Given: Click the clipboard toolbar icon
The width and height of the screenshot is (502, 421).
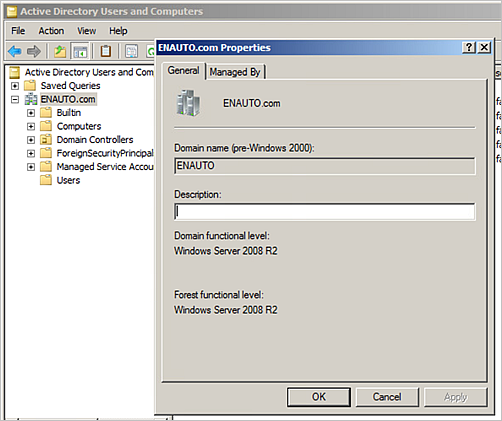Looking at the screenshot, I should (106, 51).
